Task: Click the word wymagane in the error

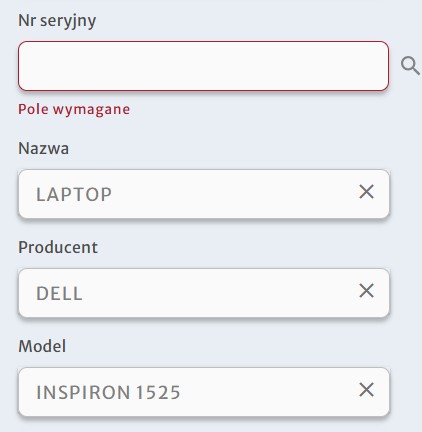Action: [x=91, y=110]
